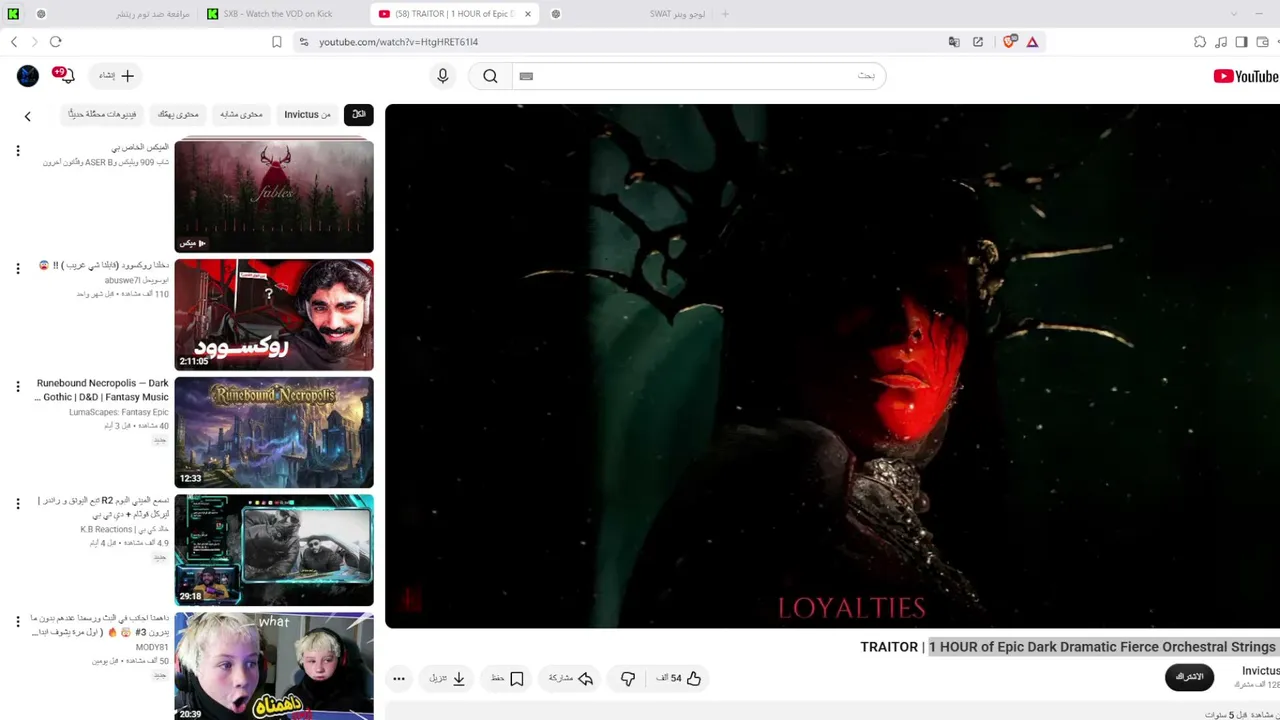Open the LumaScapes: Fantasy Epic channel
This screenshot has width=1280, height=720.
[x=118, y=412]
